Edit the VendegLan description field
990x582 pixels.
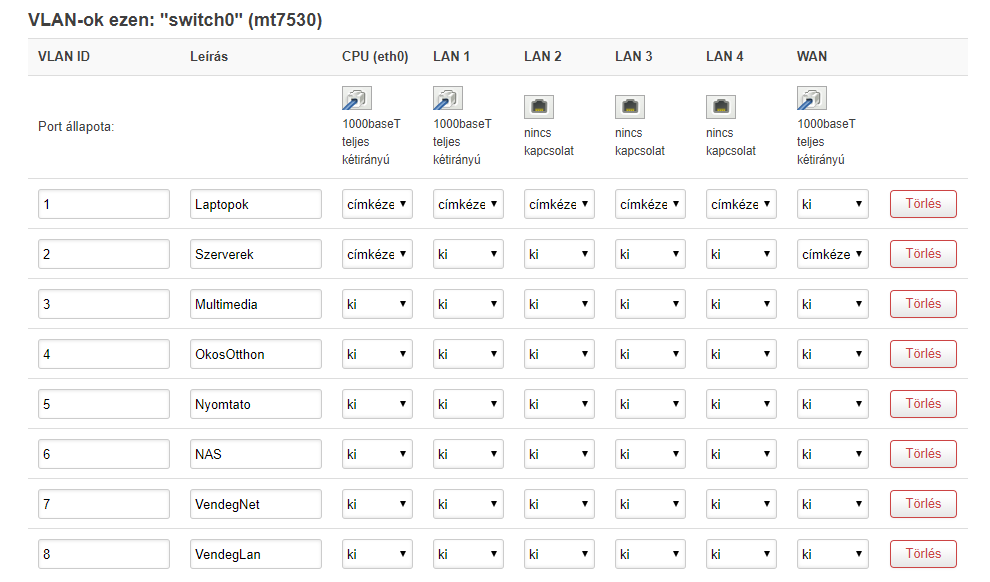click(256, 554)
